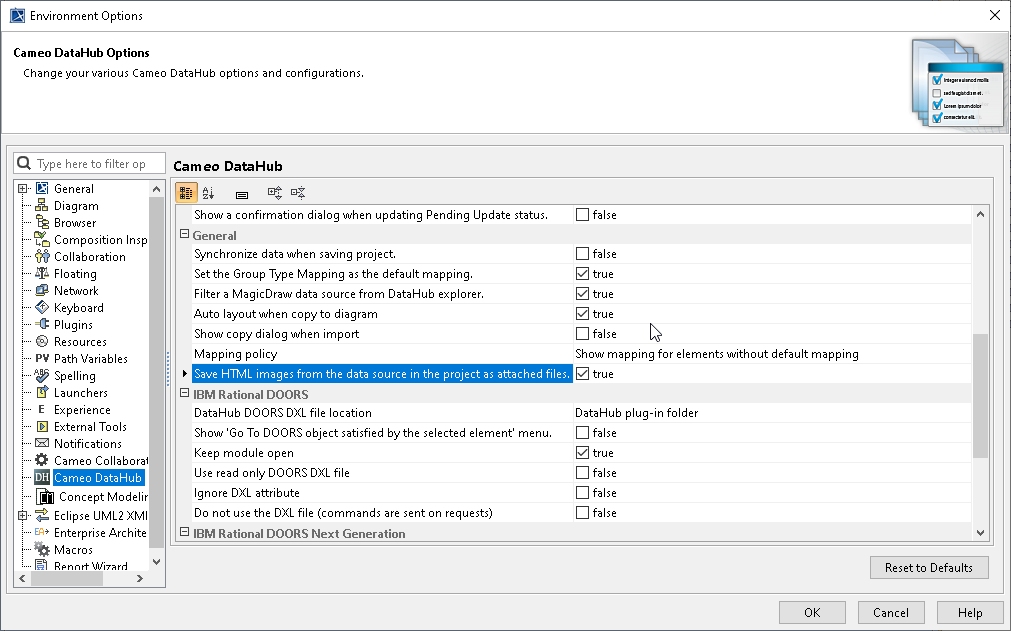Click the Categorized view toolbar icon
This screenshot has height=631, width=1011.
click(x=186, y=193)
